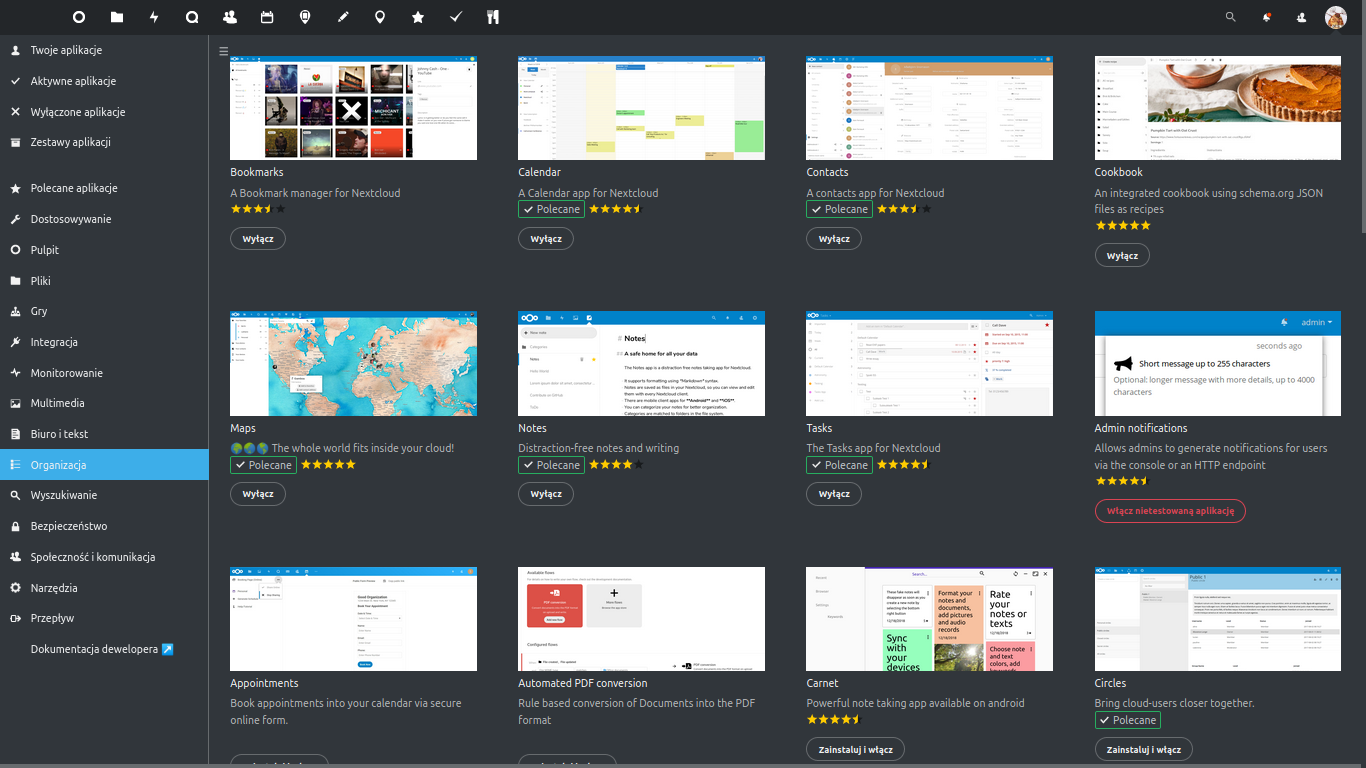The image size is (1366, 768).
Task: Click 'Wyłącz' button for Tasks
Action: (x=834, y=494)
